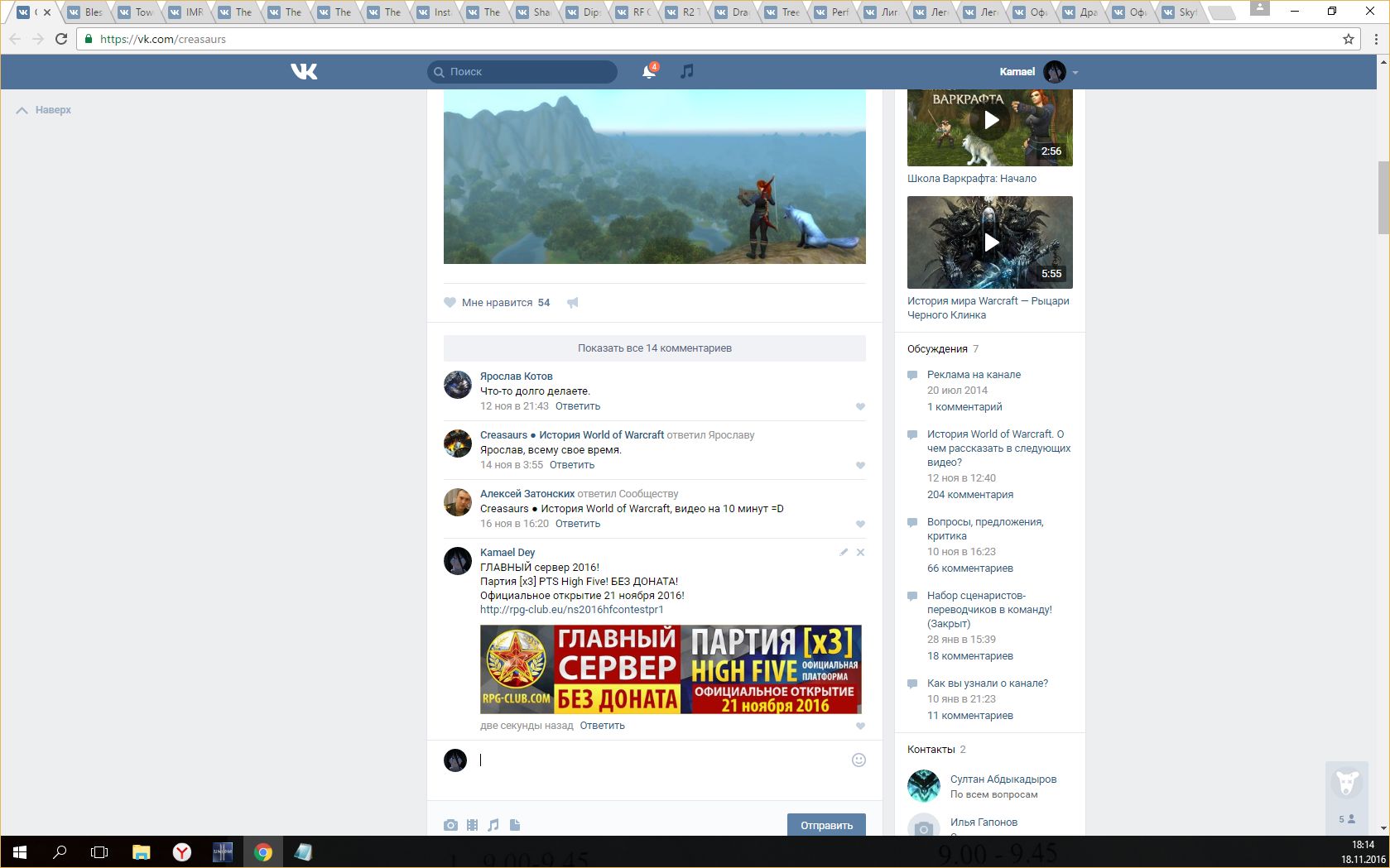The height and width of the screenshot is (868, 1390).
Task: Show all 14 comments
Action: pyautogui.click(x=655, y=348)
